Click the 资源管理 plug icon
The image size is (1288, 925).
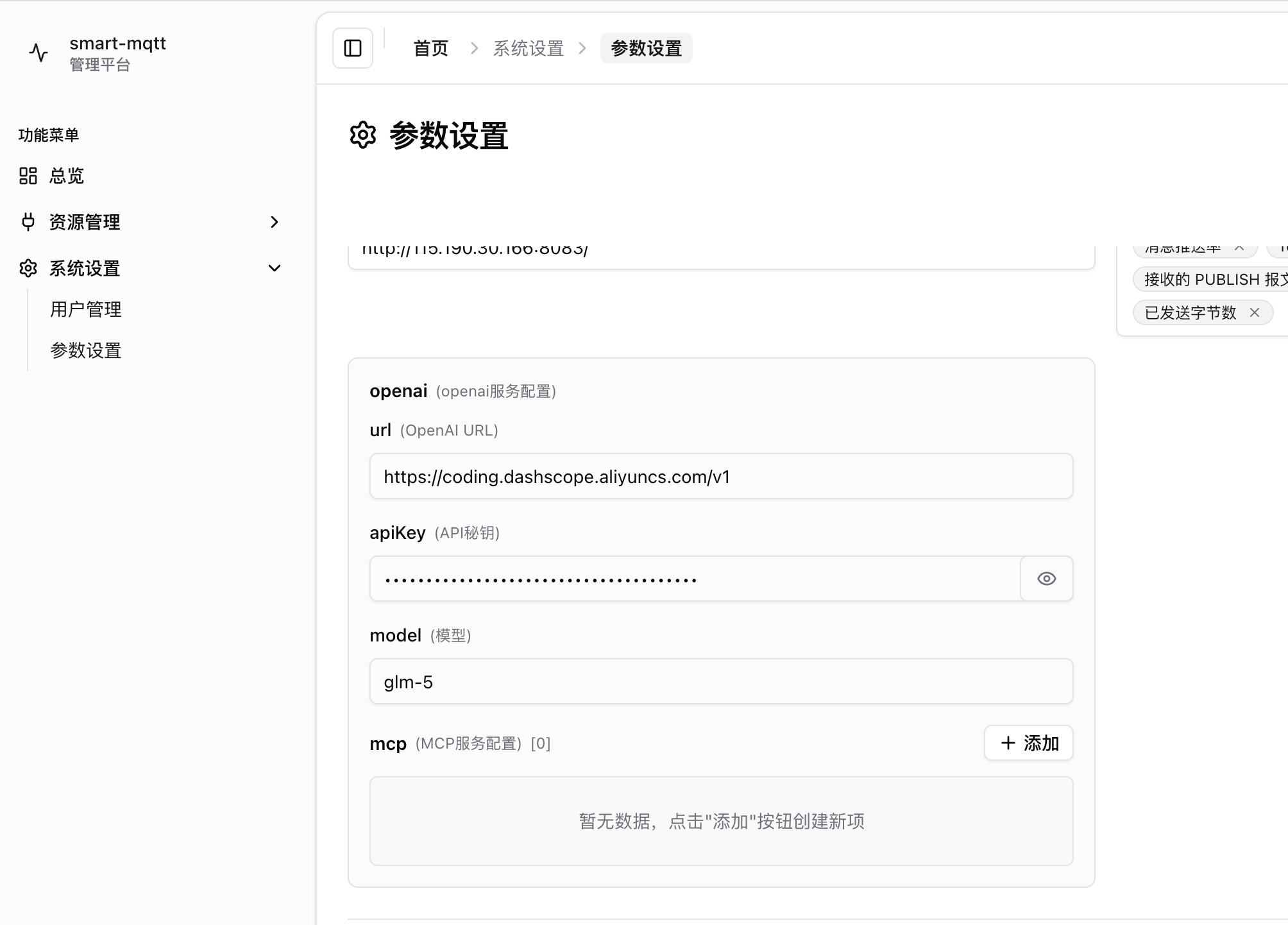[28, 222]
